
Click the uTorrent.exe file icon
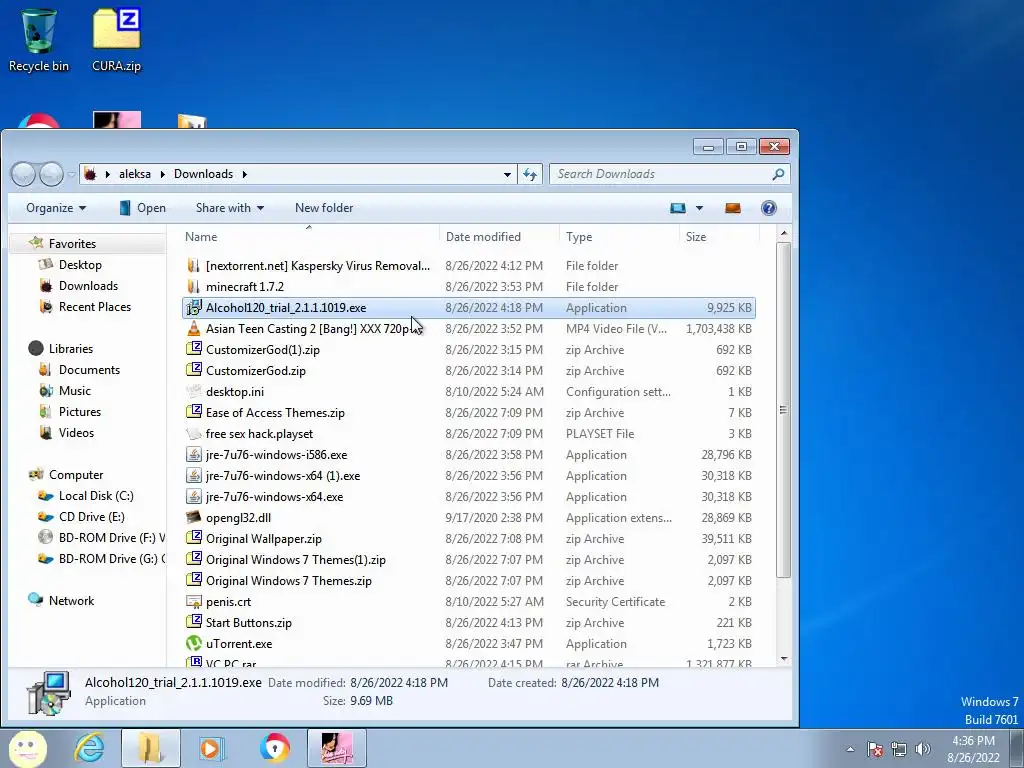point(193,644)
